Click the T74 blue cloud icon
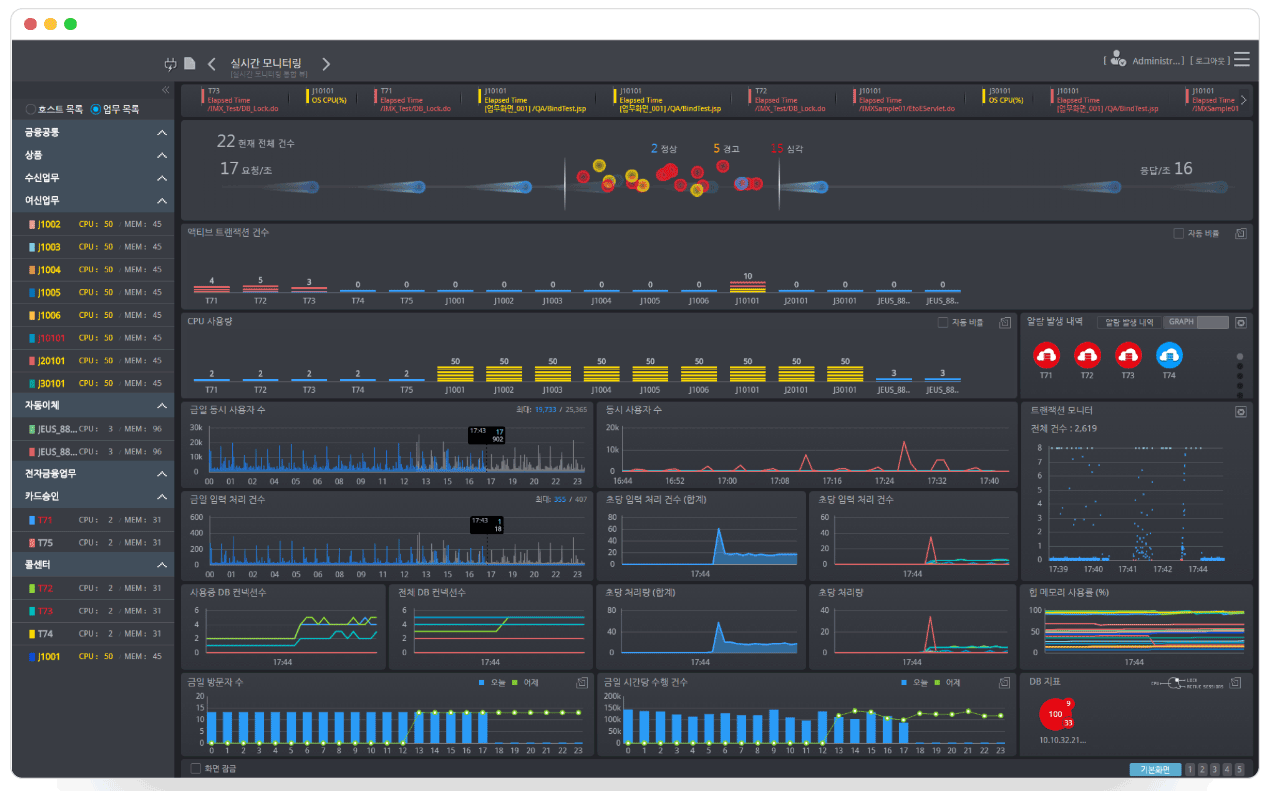Image resolution: width=1270 pixels, height=791 pixels. click(x=1169, y=354)
